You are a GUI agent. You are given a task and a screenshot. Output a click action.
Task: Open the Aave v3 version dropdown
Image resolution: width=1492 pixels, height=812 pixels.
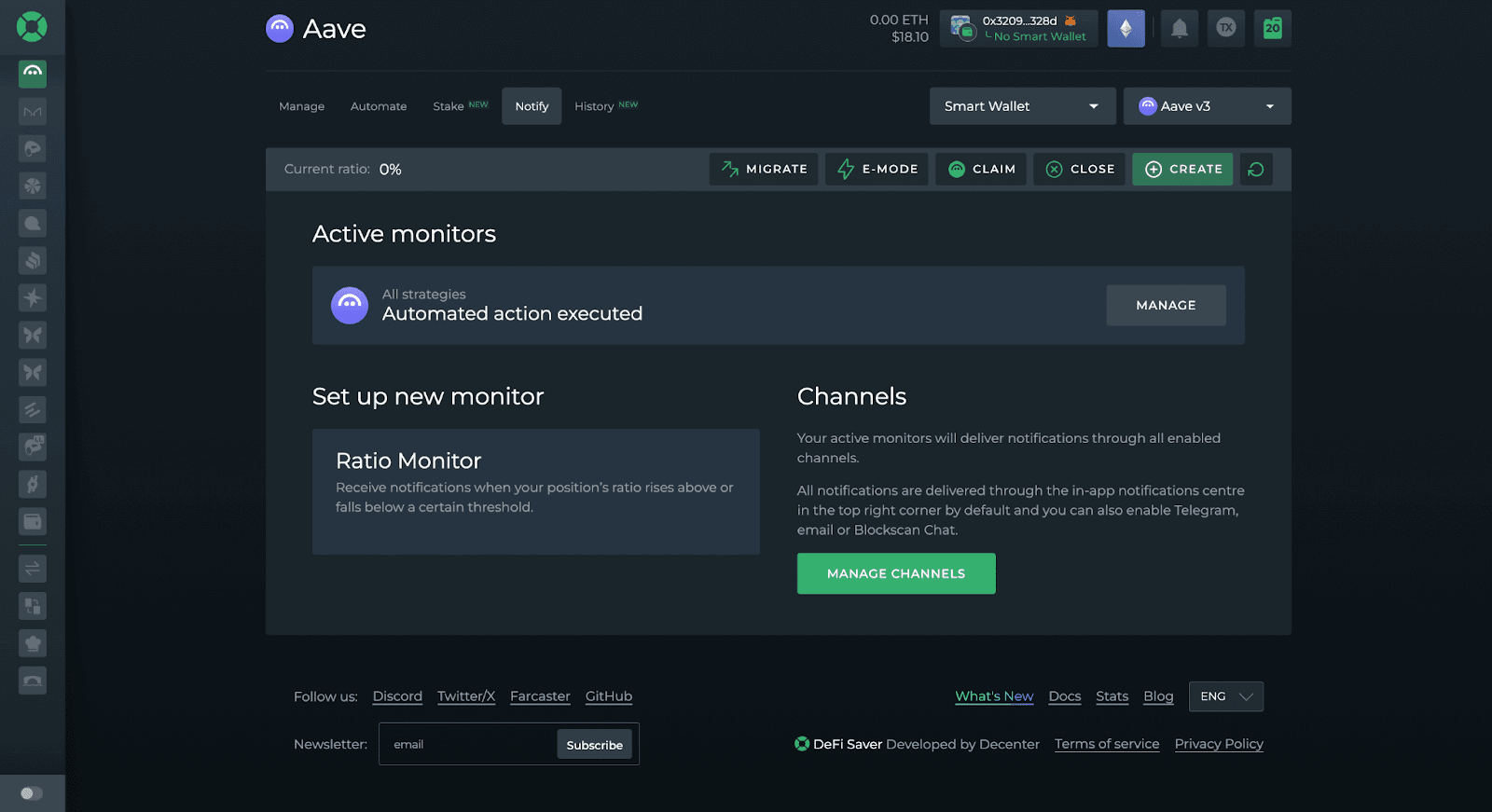[x=1207, y=106]
